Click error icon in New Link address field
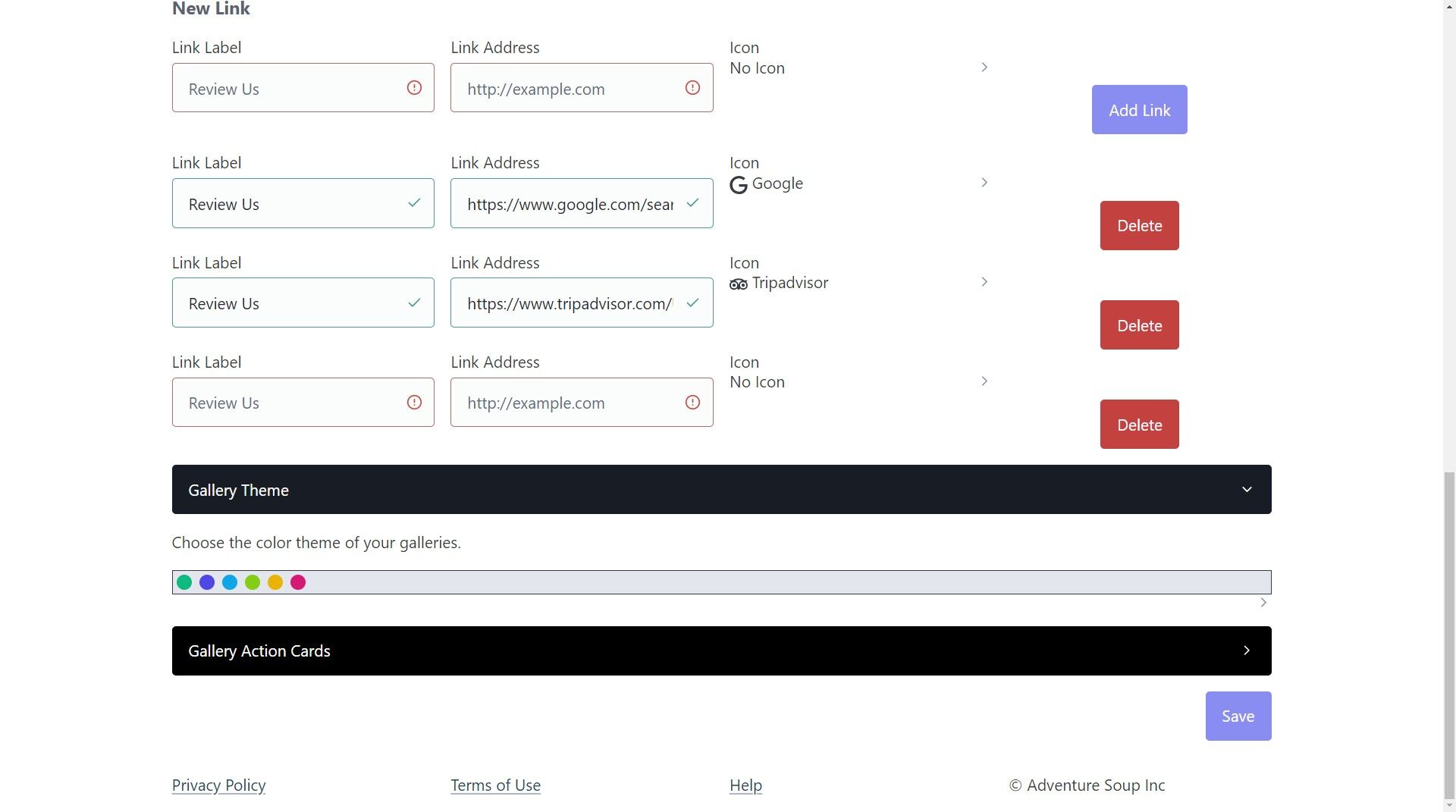Viewport: 1456px width, 812px height. 692,88
